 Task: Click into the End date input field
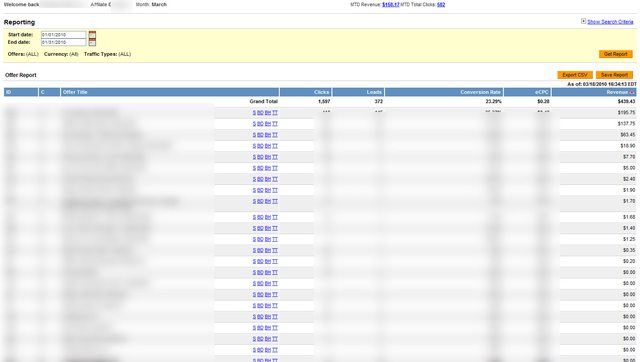[x=63, y=42]
